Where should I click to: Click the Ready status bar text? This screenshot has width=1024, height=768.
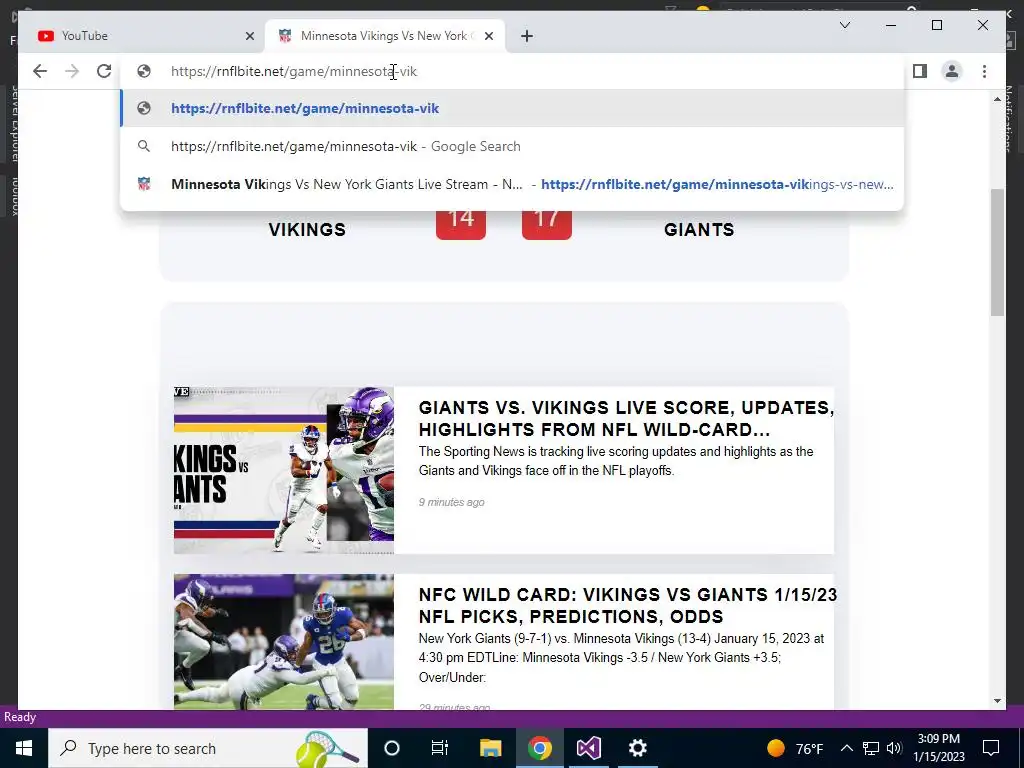20,717
